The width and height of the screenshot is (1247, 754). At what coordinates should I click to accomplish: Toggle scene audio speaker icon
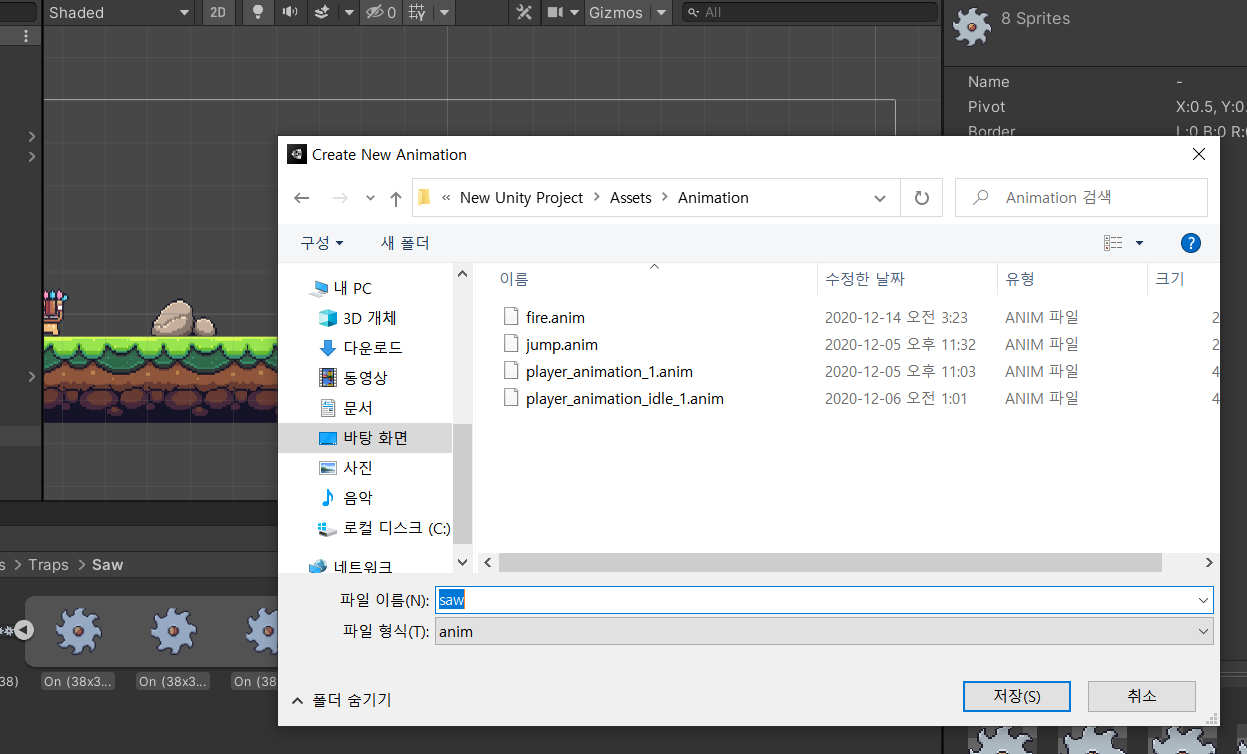tap(290, 12)
